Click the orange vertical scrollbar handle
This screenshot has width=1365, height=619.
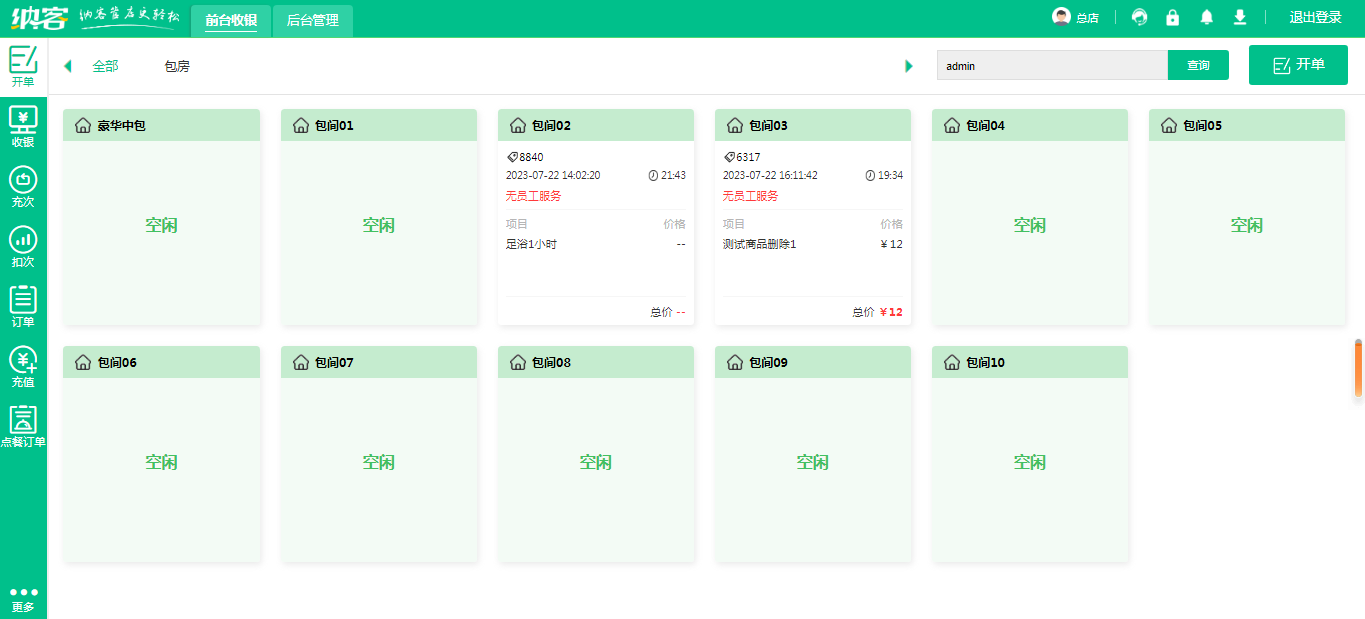[x=1358, y=370]
